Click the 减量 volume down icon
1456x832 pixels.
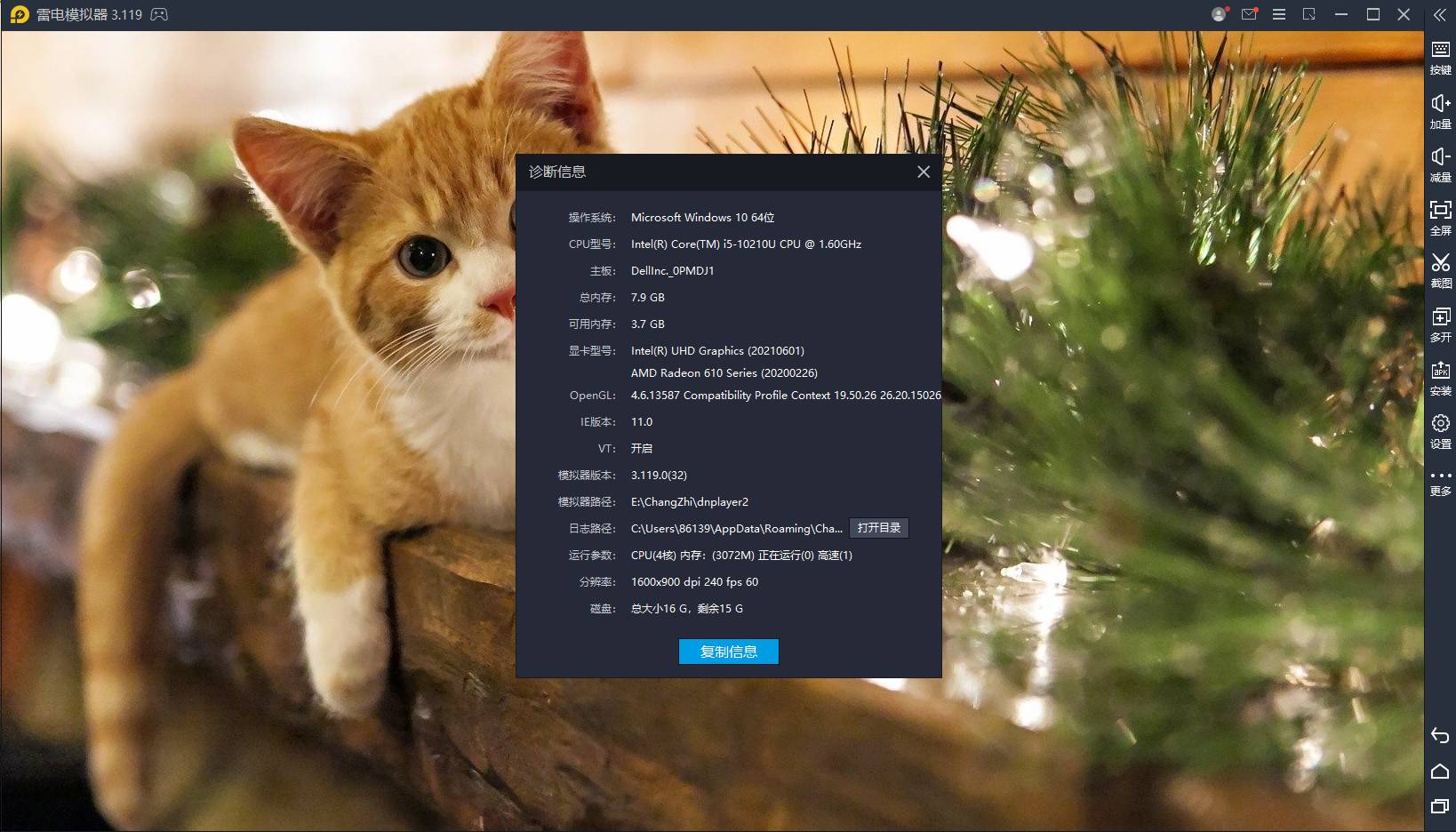pyautogui.click(x=1440, y=164)
